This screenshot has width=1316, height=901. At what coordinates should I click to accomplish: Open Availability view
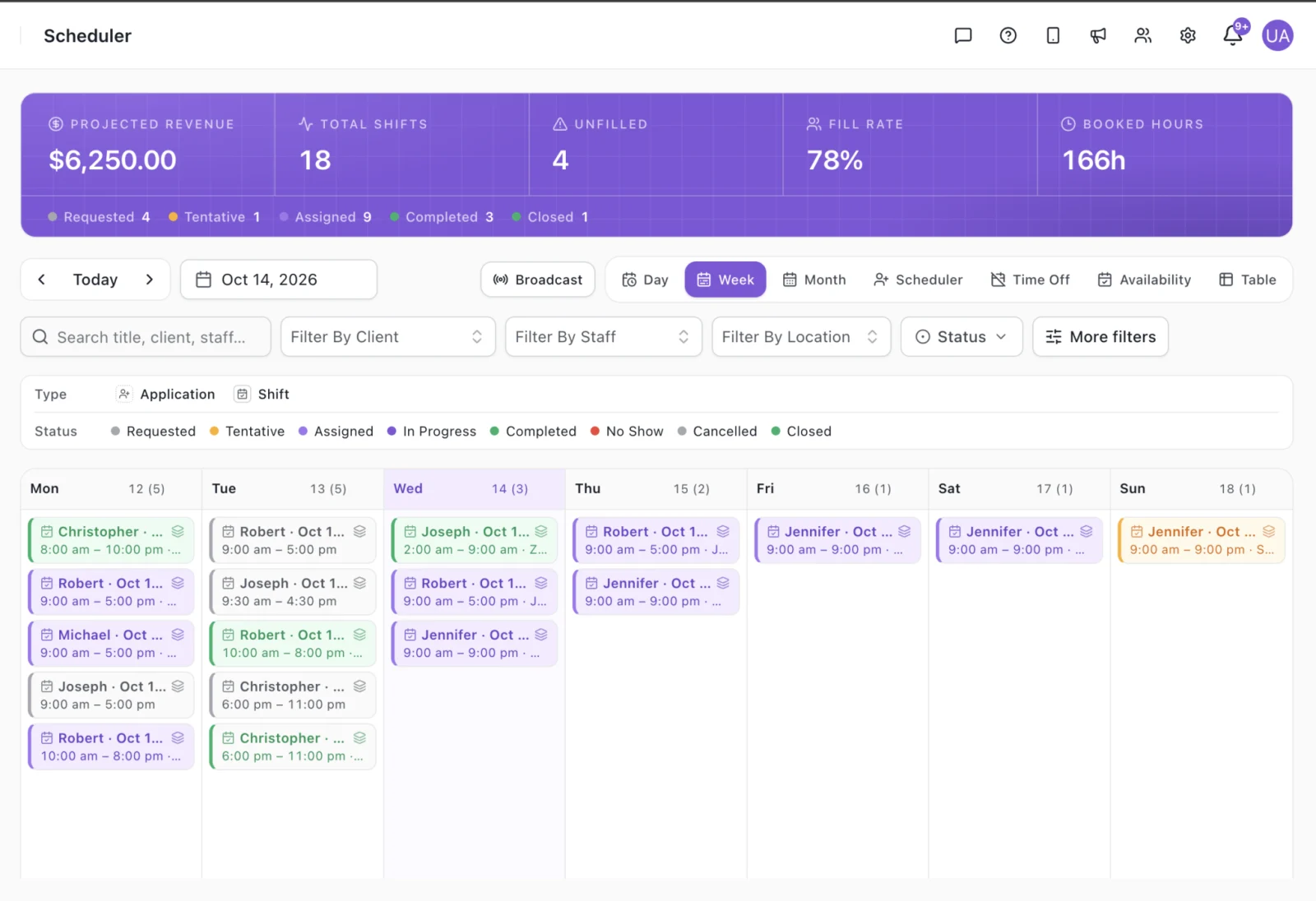(x=1144, y=280)
